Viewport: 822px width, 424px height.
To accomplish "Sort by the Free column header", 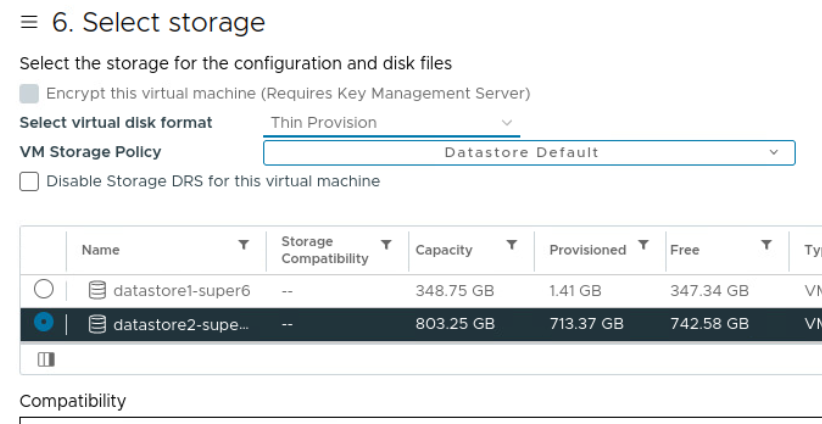I will point(685,250).
